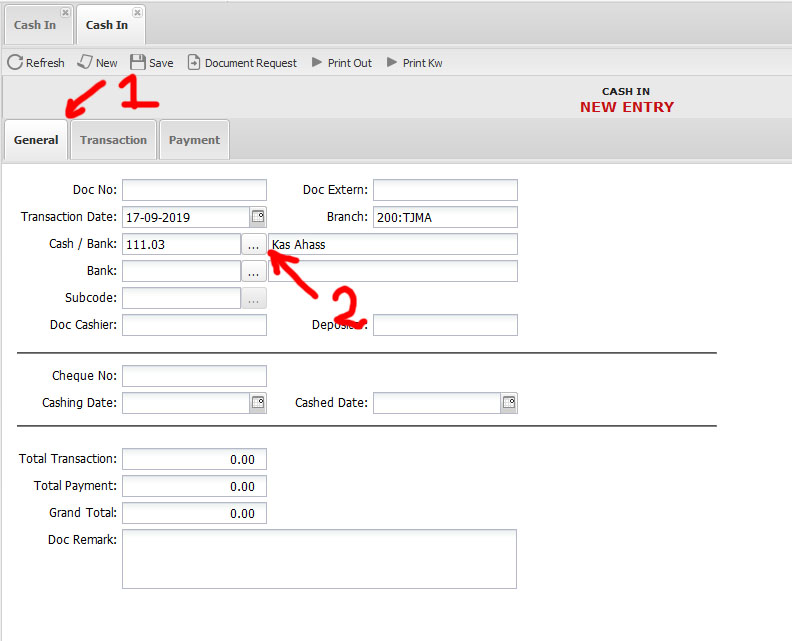Close the second Cash In tab

[137, 13]
